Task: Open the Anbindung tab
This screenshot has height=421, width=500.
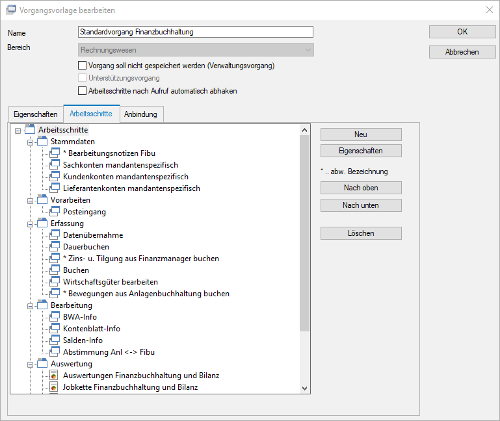Action: tap(141, 114)
